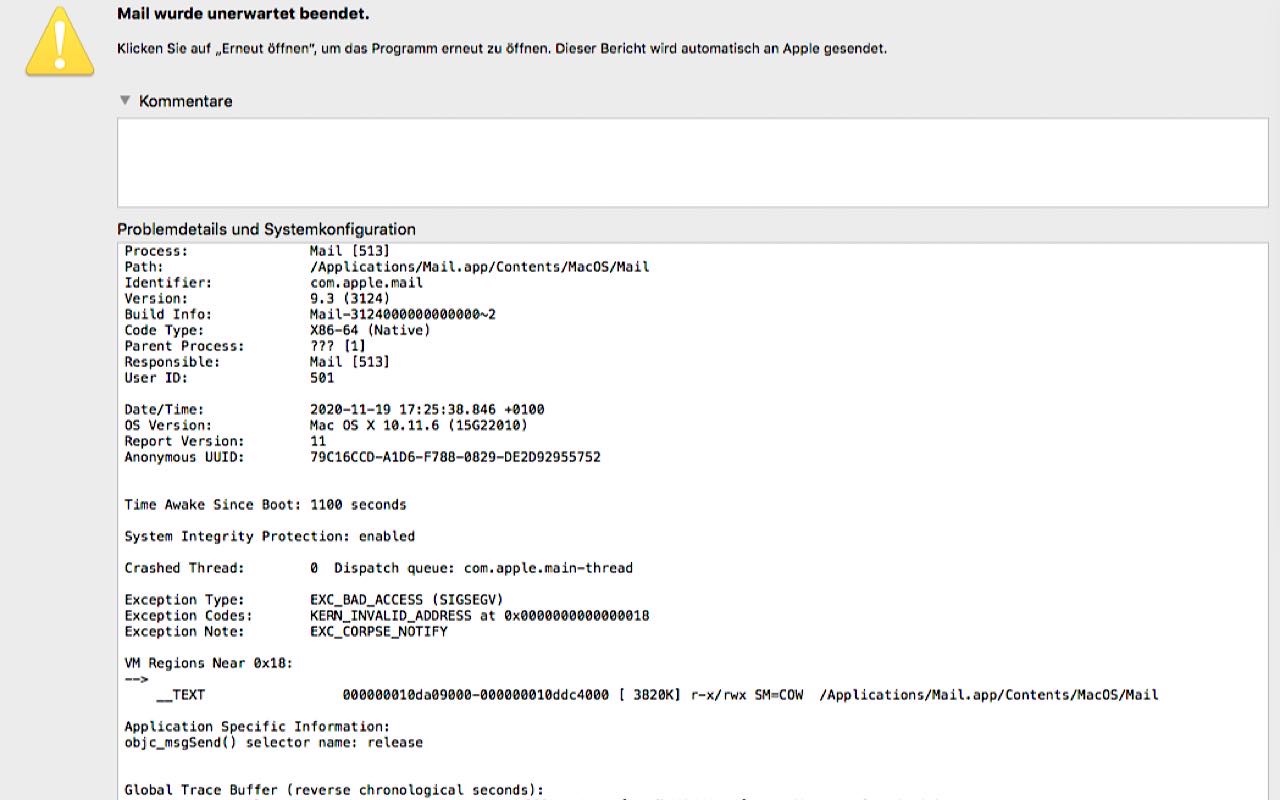Image resolution: width=1280 pixels, height=800 pixels.
Task: Collapse the Kommentare disclosure triangle
Action: pyautogui.click(x=125, y=100)
